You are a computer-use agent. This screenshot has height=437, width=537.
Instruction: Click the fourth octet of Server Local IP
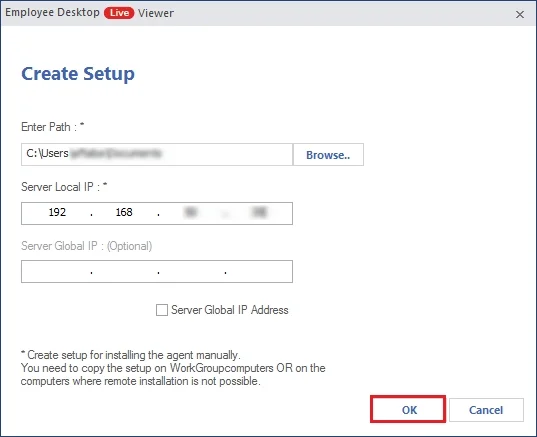pyautogui.click(x=259, y=212)
